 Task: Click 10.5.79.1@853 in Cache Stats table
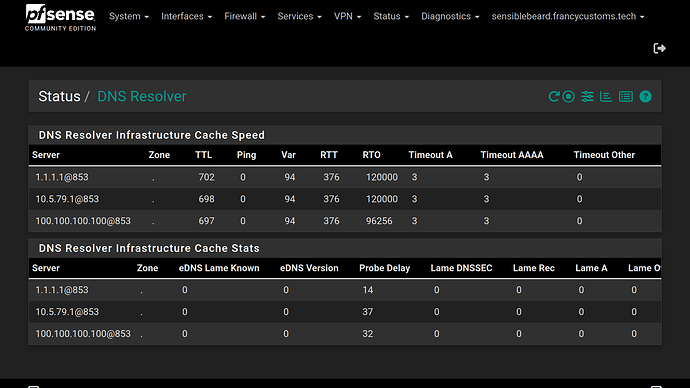point(67,312)
